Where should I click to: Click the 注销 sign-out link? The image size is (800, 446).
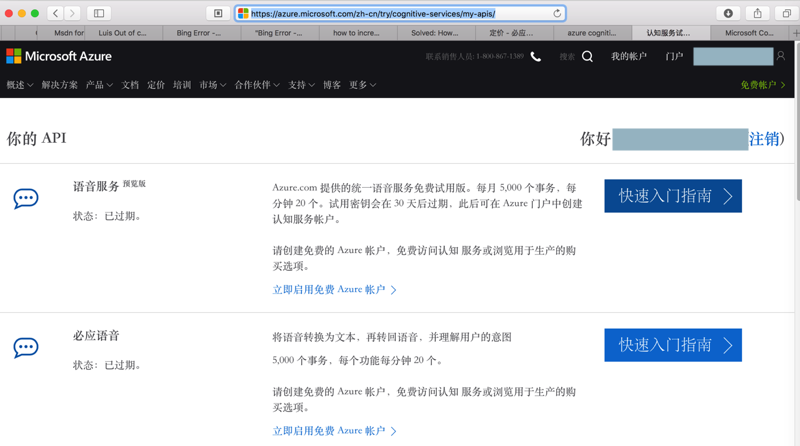click(x=764, y=139)
